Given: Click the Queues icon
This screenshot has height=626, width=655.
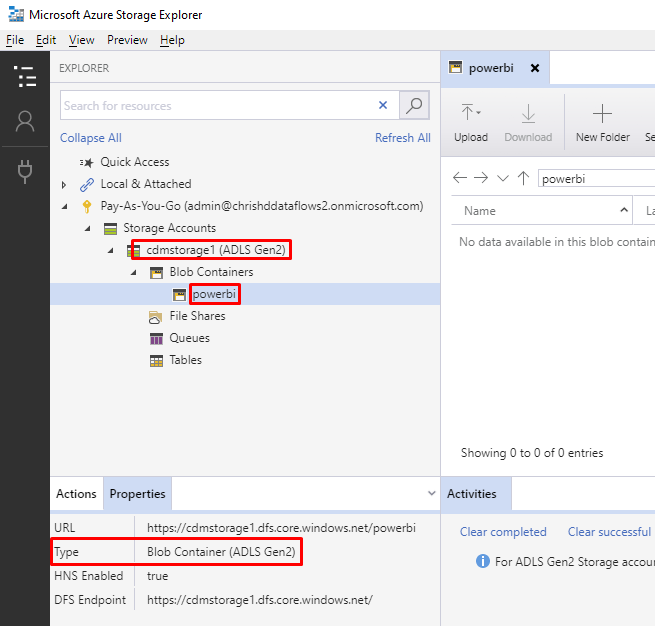Looking at the screenshot, I should pyautogui.click(x=156, y=339).
